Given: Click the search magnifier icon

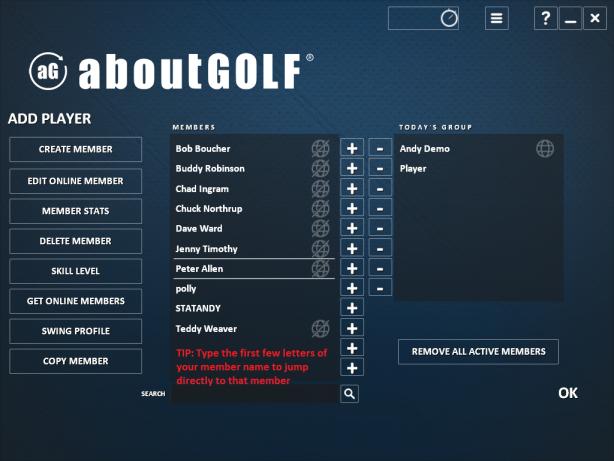Looking at the screenshot, I should 349,394.
